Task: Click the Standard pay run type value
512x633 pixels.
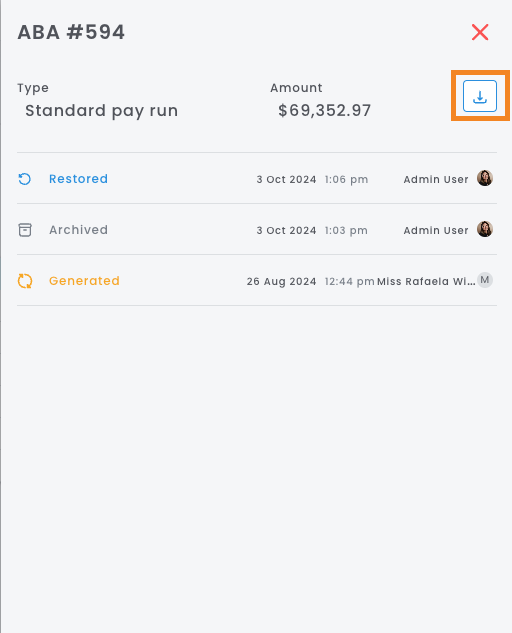Action: 101,111
